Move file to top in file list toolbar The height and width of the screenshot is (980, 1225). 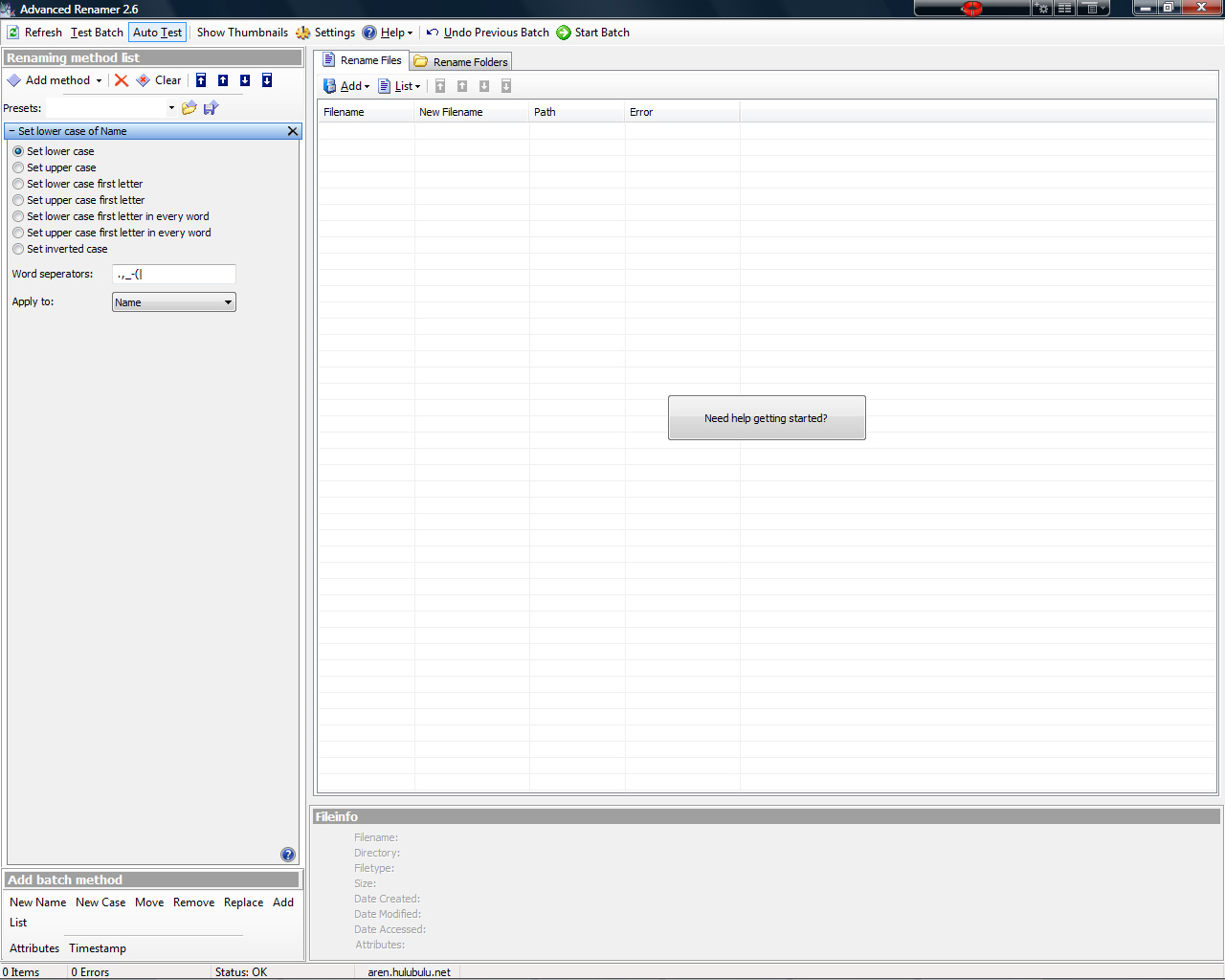click(440, 86)
